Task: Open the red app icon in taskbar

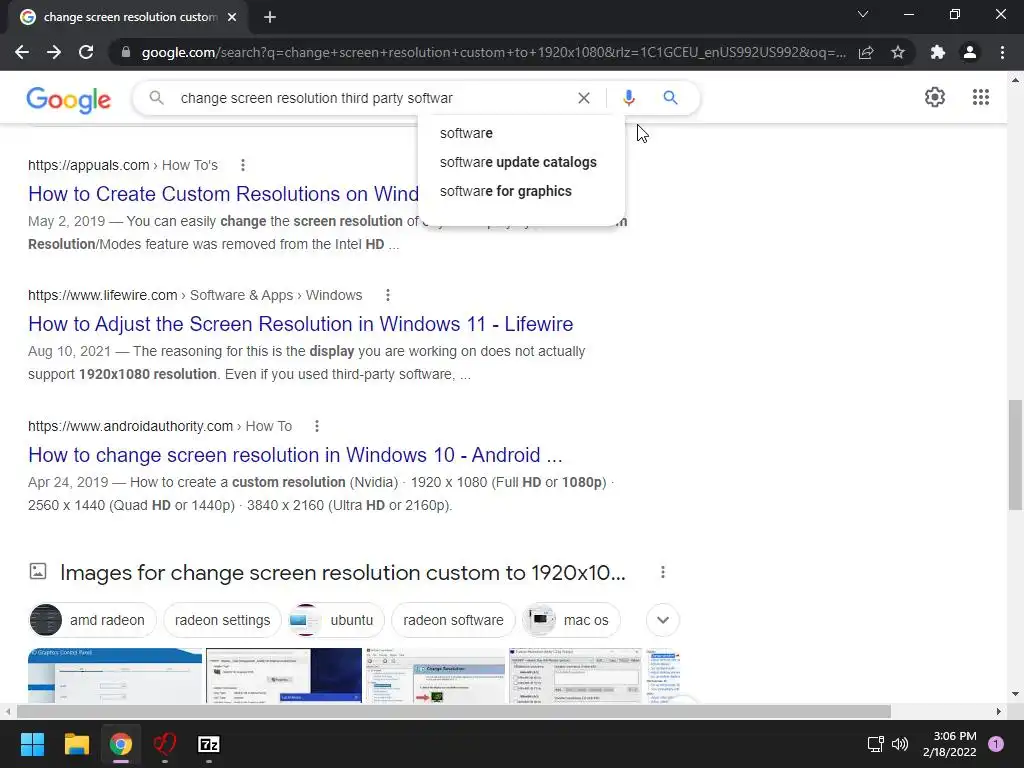Action: pyautogui.click(x=165, y=744)
